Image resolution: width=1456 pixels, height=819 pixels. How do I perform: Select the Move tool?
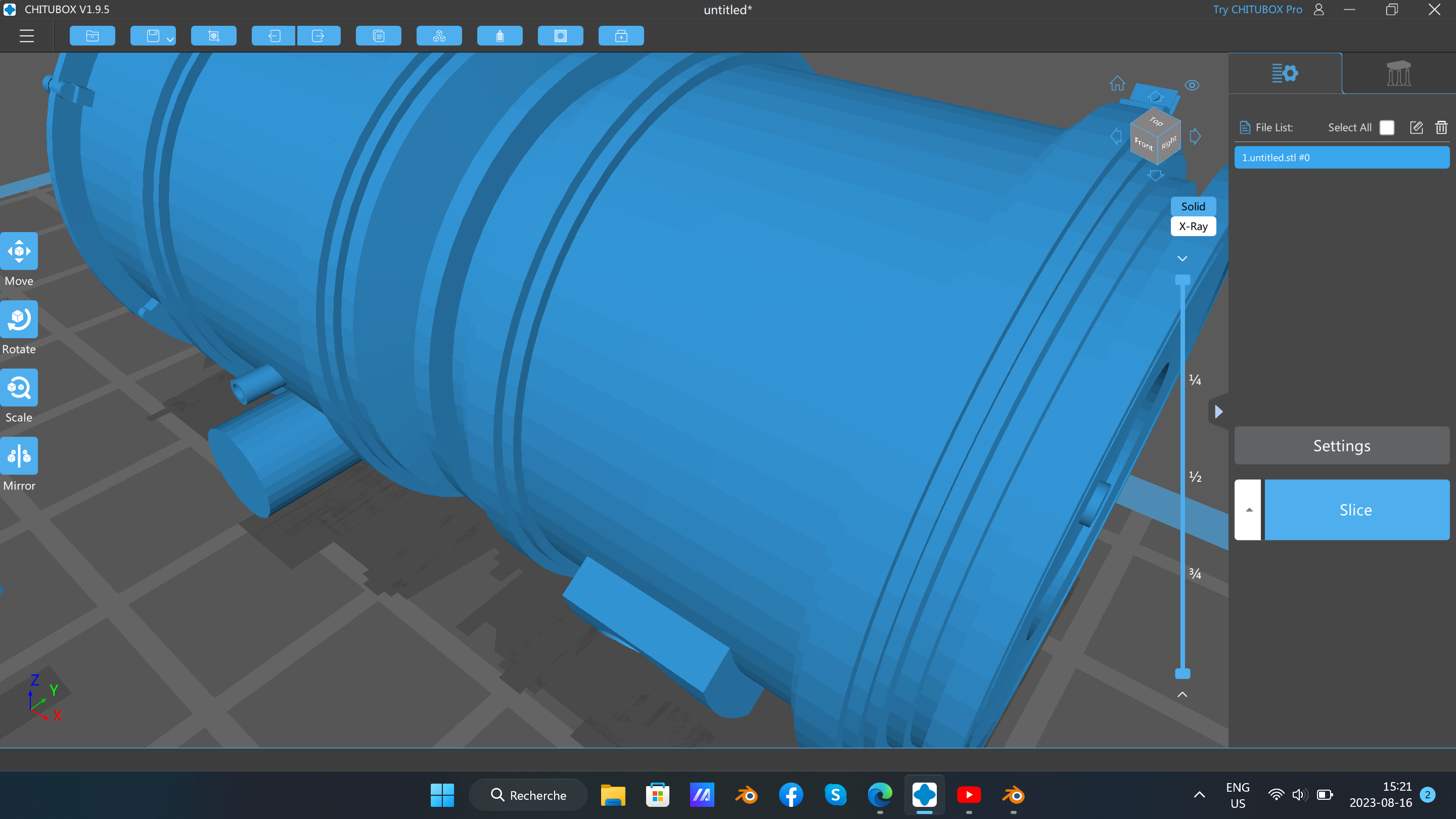click(x=19, y=251)
